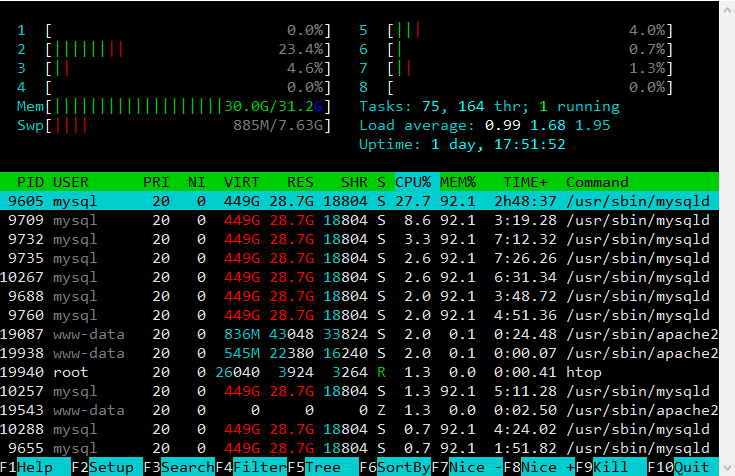Select the highlighted mysqld process PID 9605
The height and width of the screenshot is (476, 735).
(360, 201)
